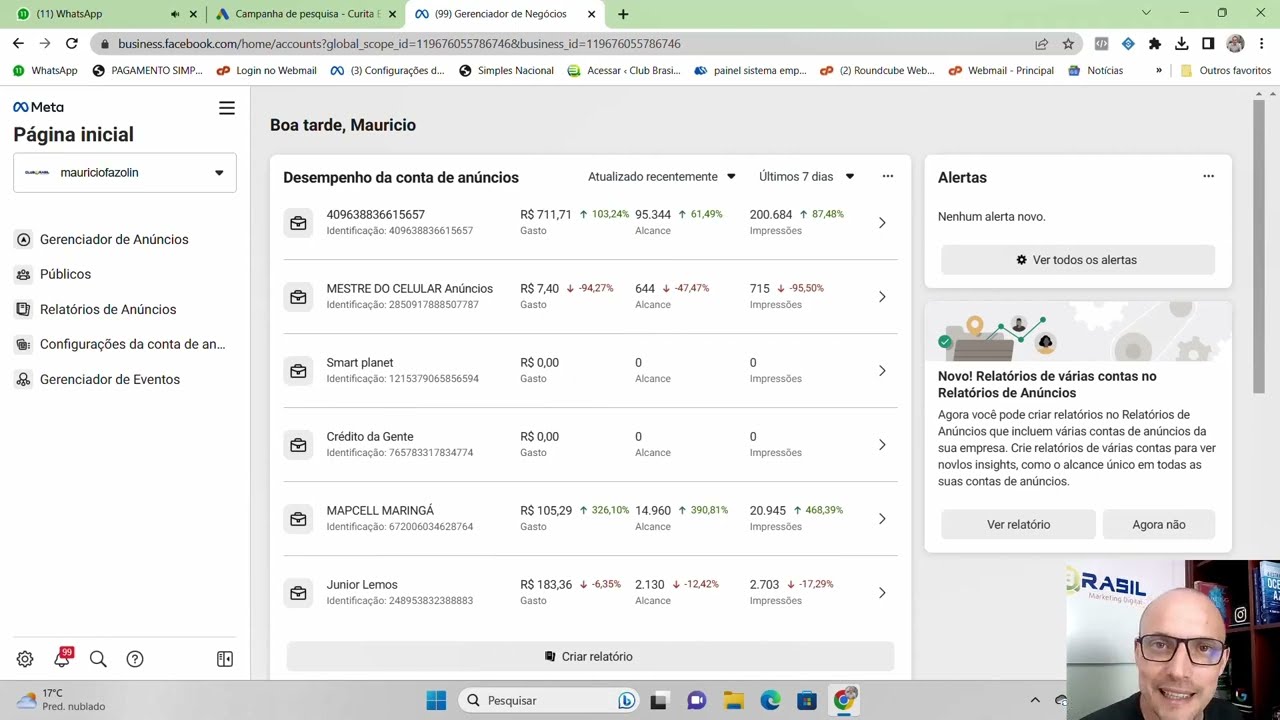Open Relatórios de Anúncios in sidebar

tap(108, 309)
